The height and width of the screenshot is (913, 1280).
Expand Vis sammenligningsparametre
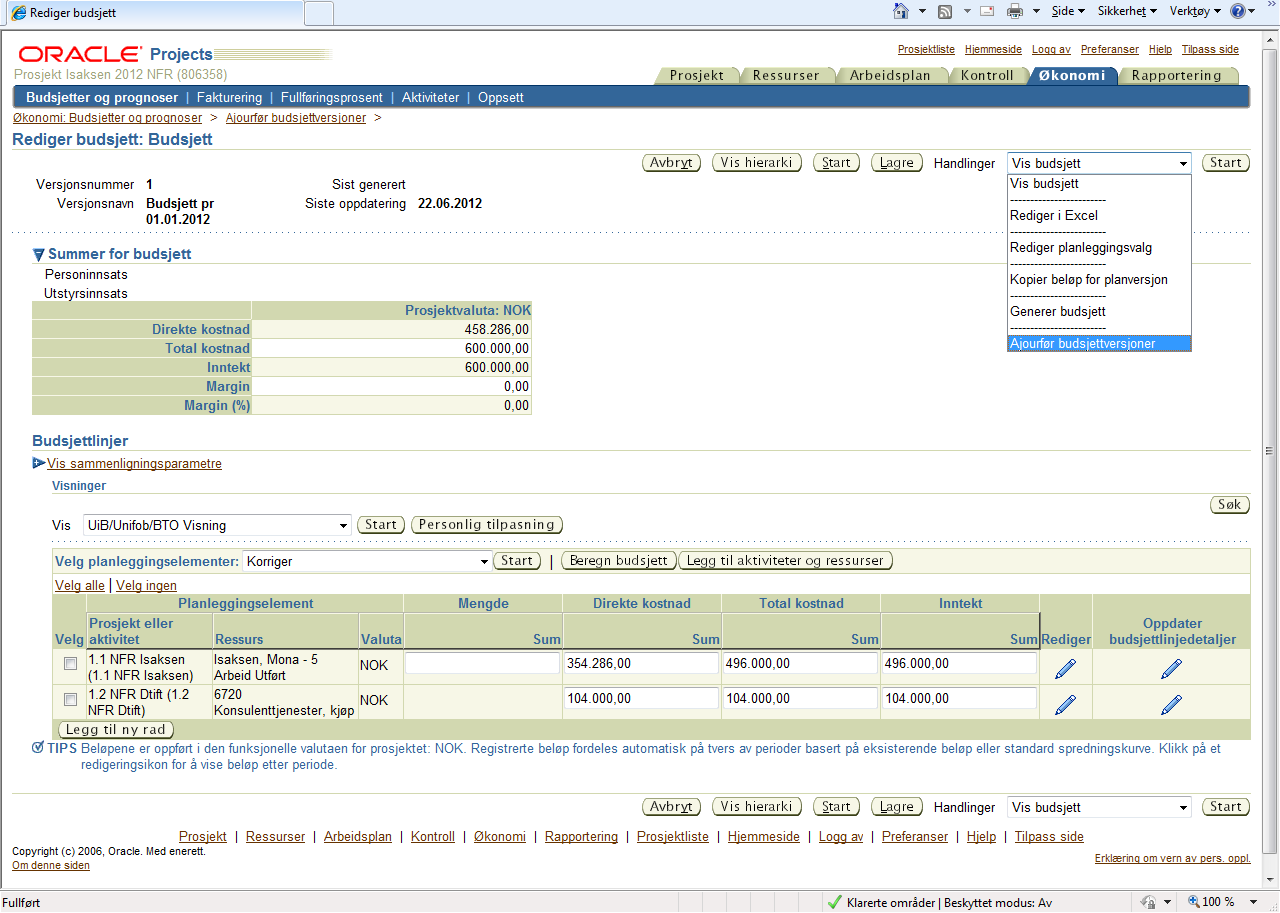(x=39, y=463)
